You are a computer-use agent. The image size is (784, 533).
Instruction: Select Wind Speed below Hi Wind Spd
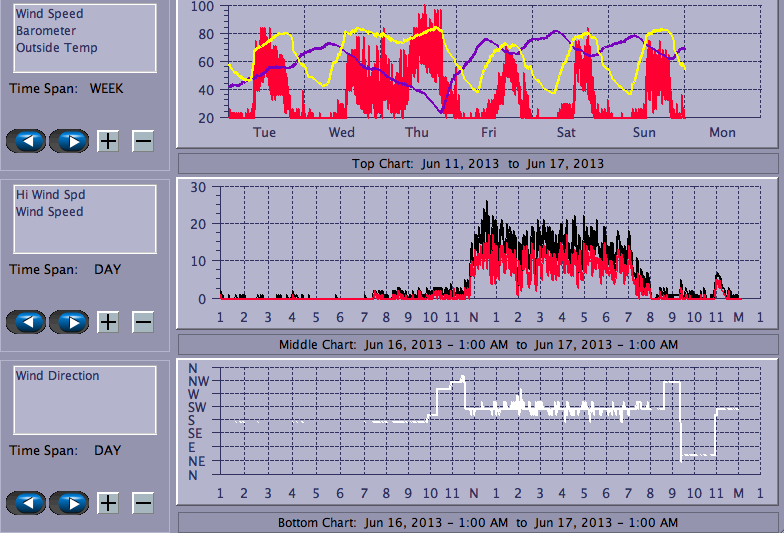(49, 212)
